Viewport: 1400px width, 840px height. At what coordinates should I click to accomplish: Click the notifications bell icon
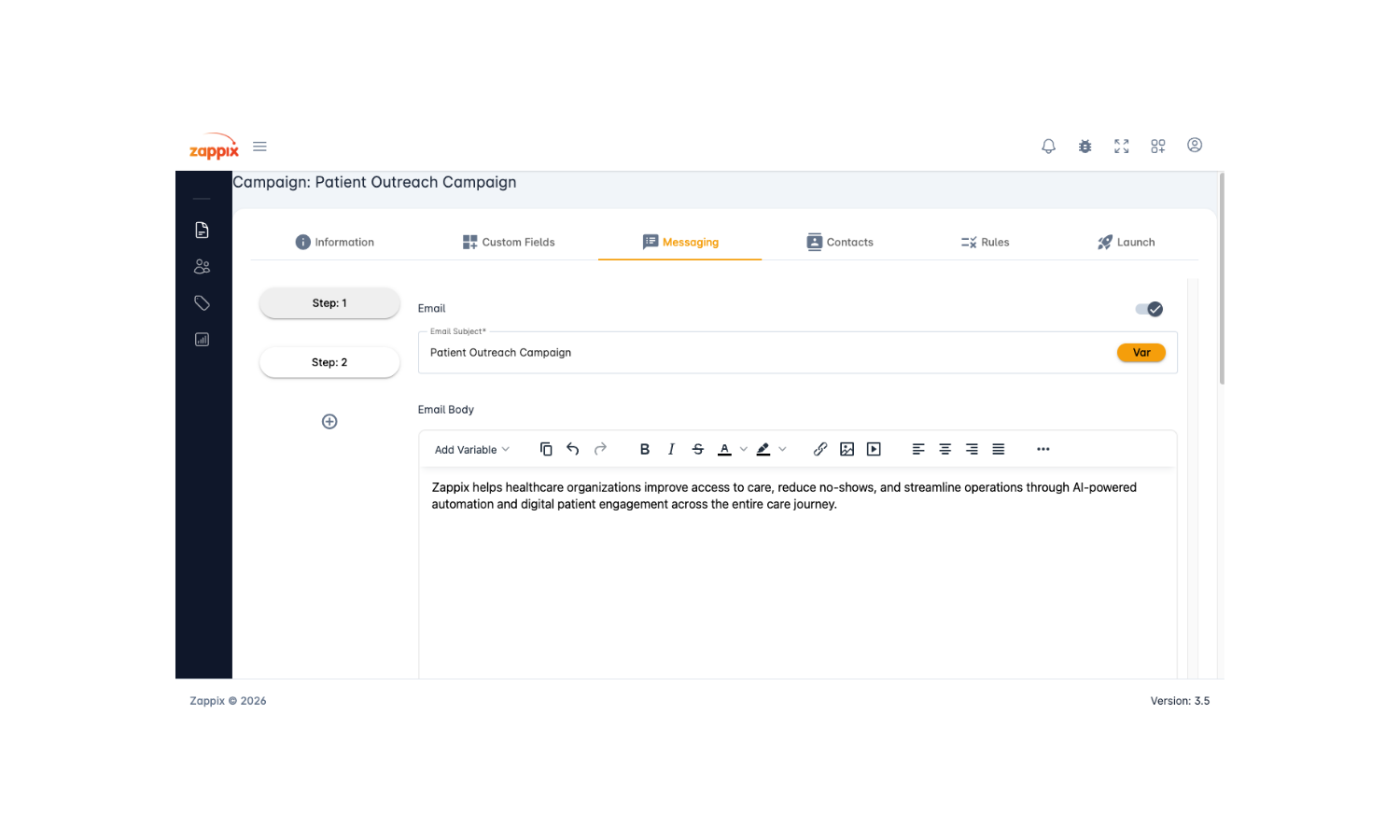(x=1048, y=147)
